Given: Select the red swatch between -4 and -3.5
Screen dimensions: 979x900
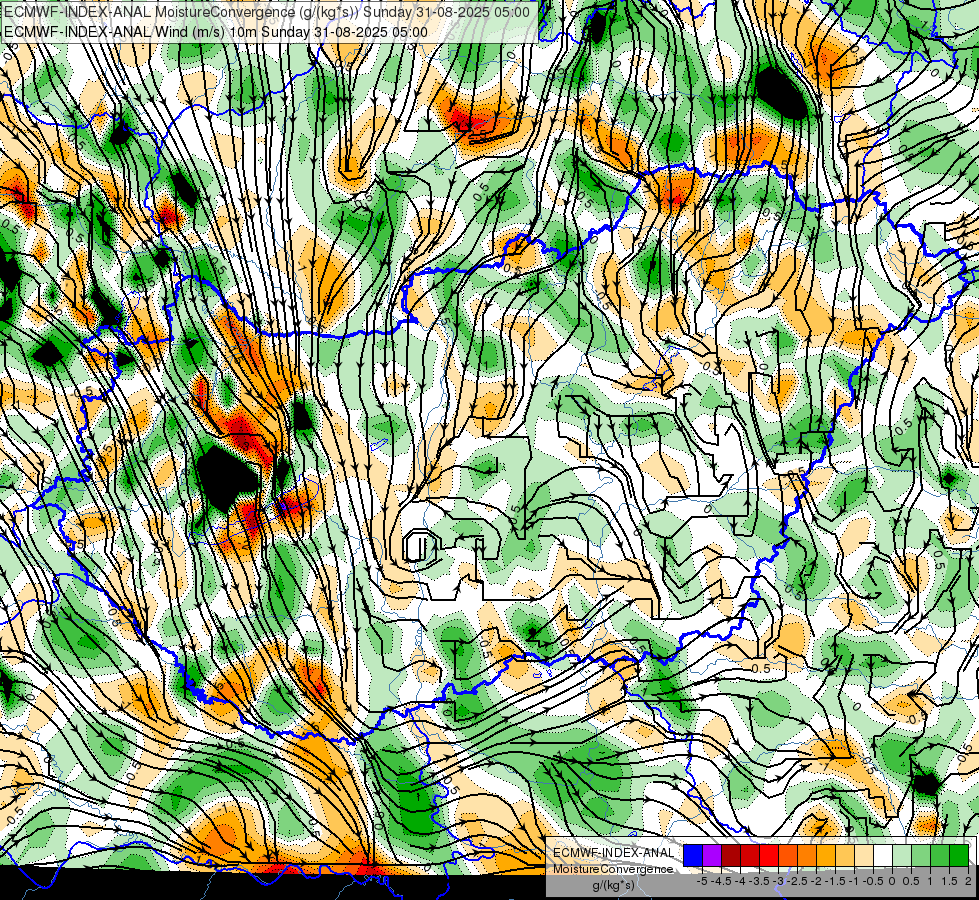Looking at the screenshot, I should 750,856.
